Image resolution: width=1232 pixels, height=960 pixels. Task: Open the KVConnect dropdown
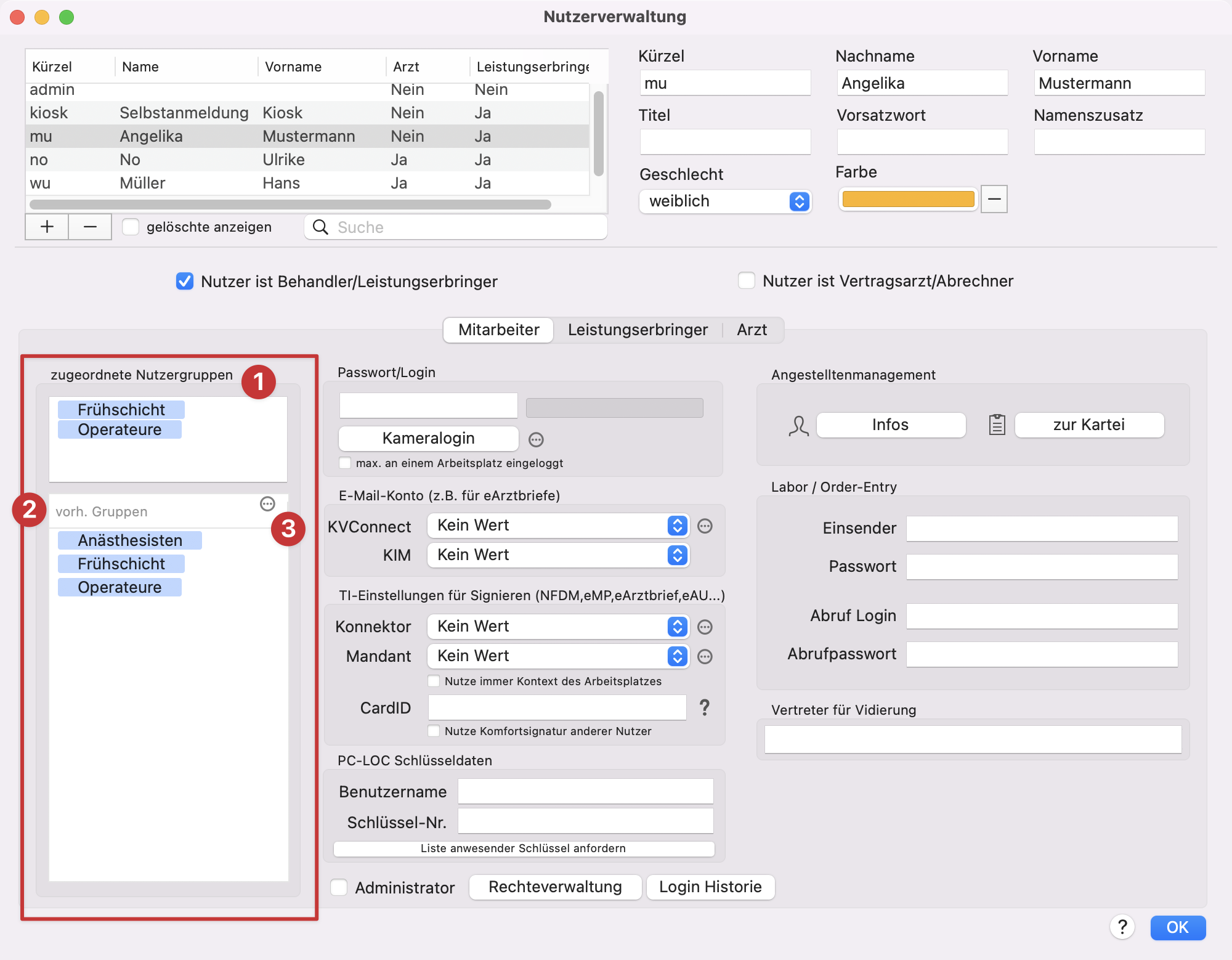[x=557, y=526]
